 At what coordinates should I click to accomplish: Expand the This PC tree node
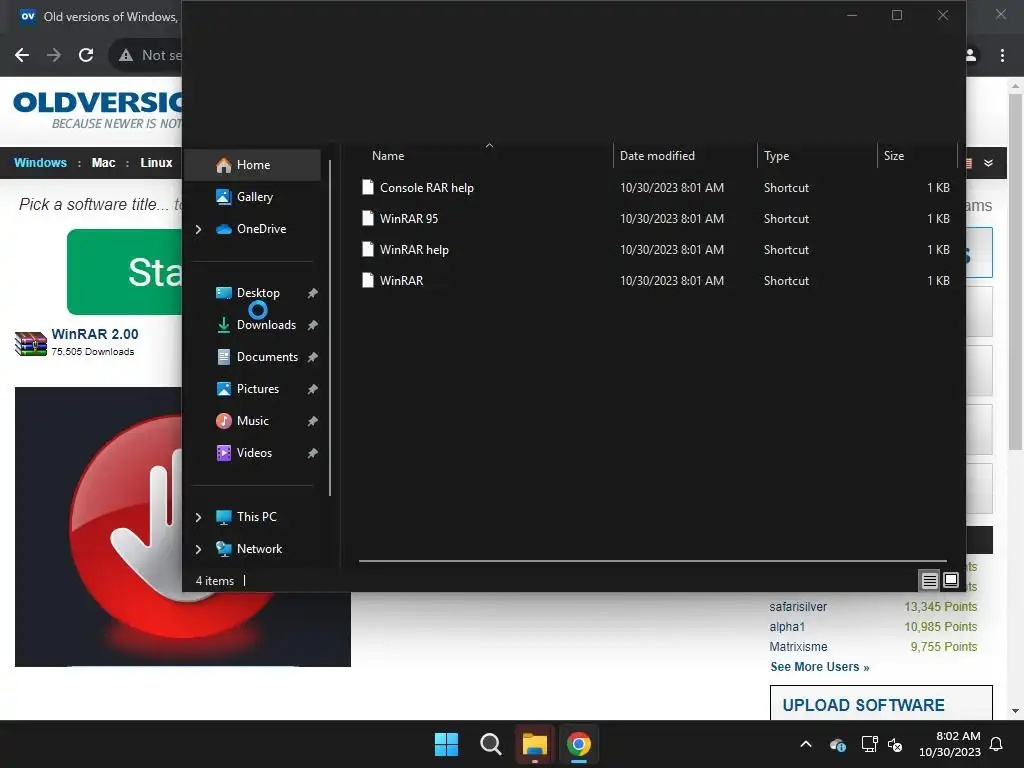[x=199, y=517]
